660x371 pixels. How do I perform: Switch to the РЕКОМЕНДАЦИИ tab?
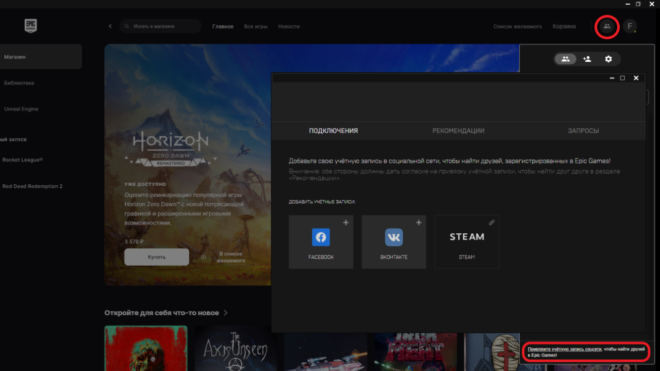[x=458, y=131]
